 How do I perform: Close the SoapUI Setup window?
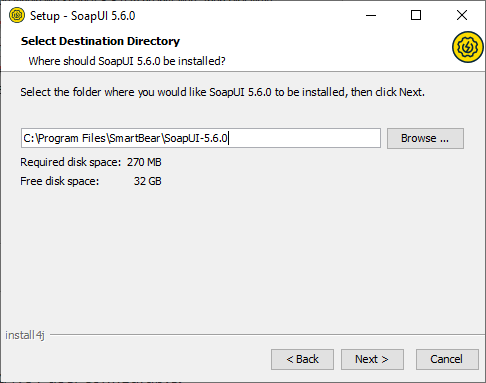(x=462, y=15)
